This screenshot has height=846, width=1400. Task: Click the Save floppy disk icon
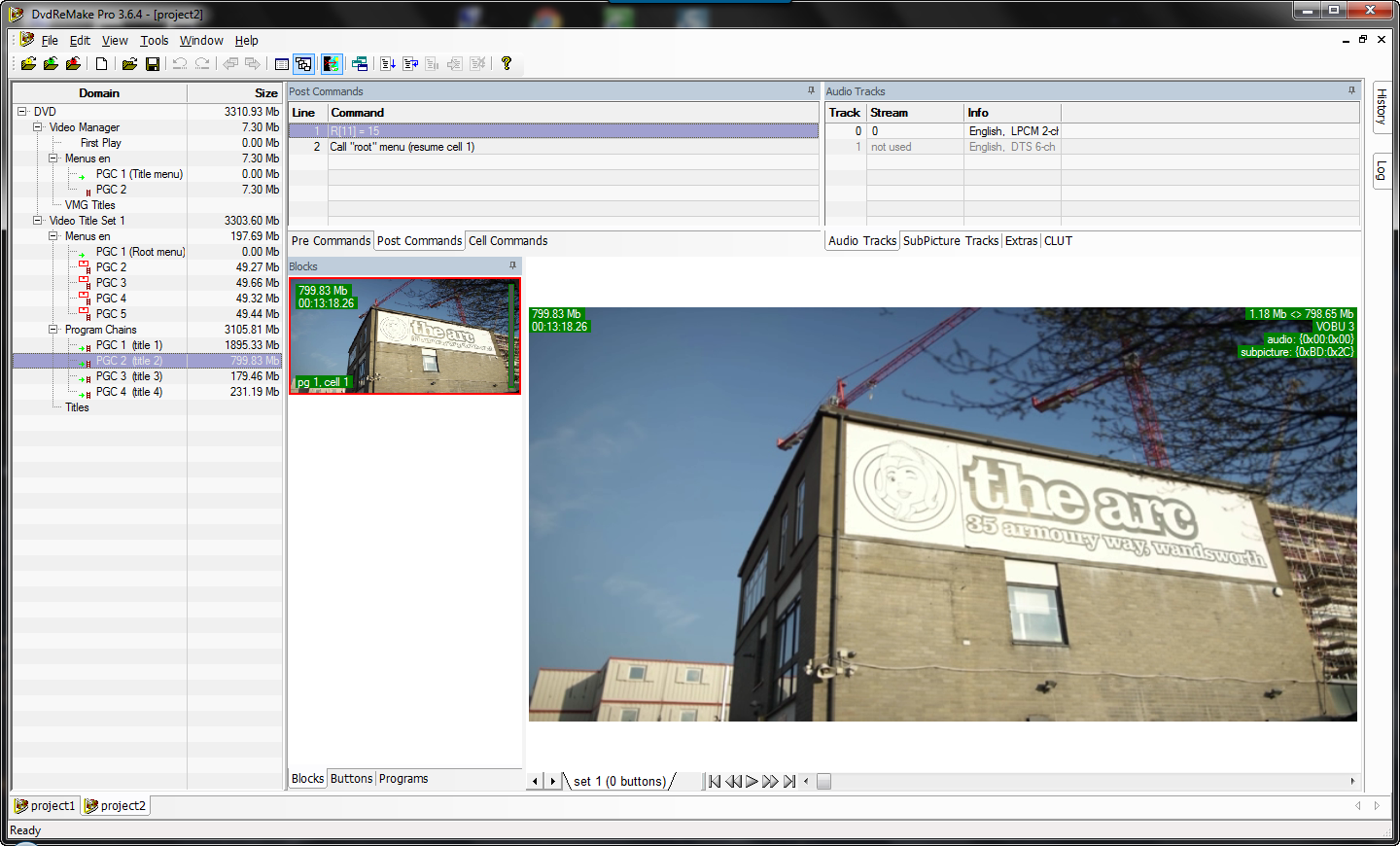[x=153, y=64]
